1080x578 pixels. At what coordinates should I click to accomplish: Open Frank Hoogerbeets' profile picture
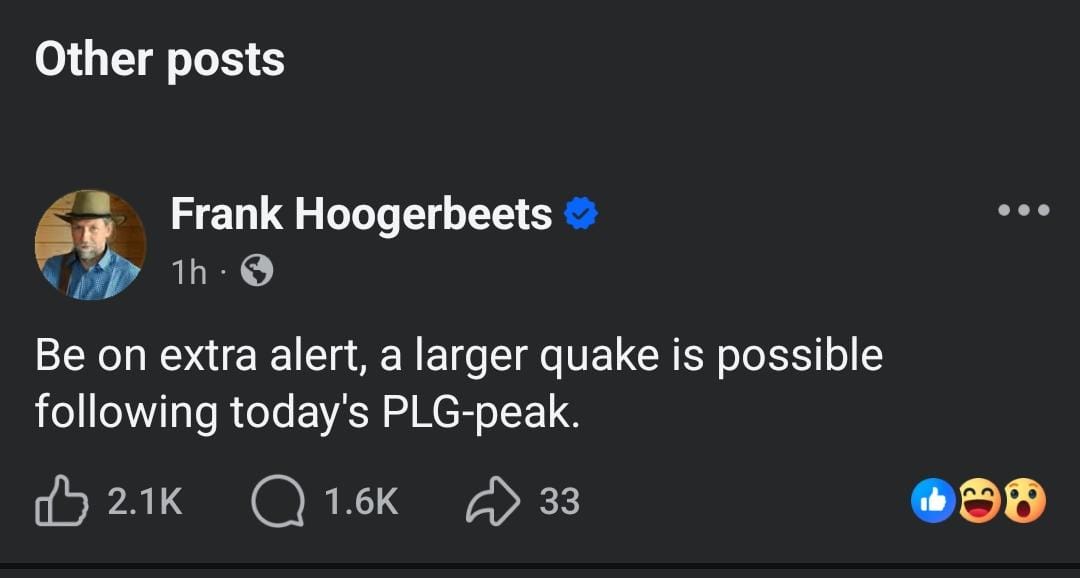coord(90,244)
